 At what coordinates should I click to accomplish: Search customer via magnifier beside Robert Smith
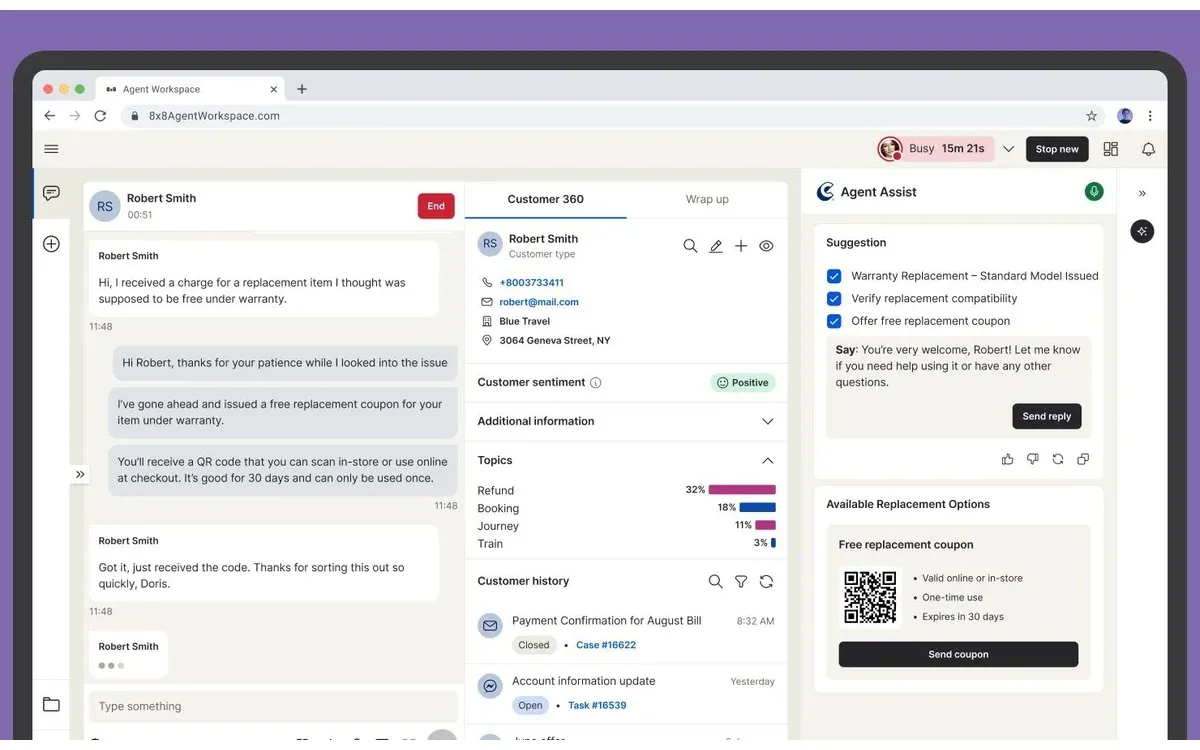(x=690, y=246)
